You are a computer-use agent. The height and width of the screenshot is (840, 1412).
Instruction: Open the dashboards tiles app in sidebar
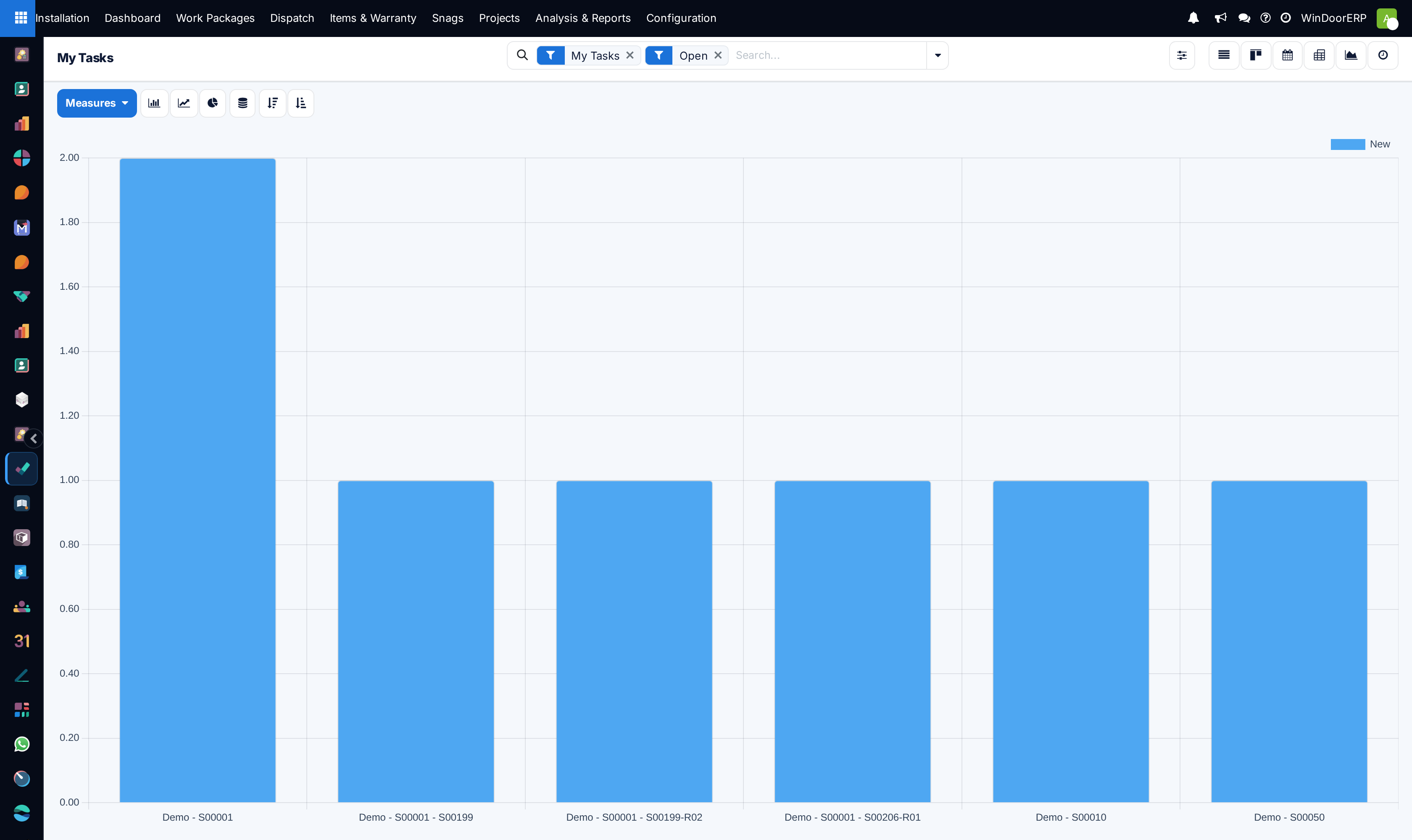click(x=21, y=710)
